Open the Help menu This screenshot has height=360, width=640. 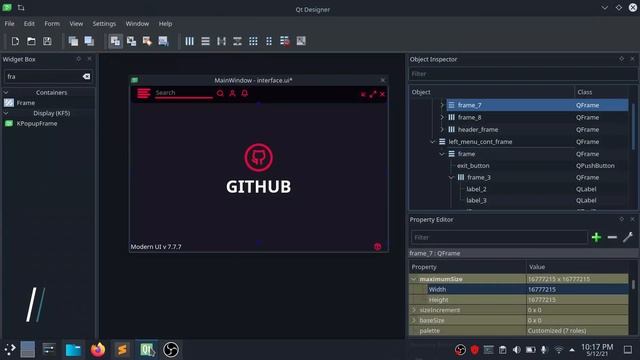click(x=165, y=24)
